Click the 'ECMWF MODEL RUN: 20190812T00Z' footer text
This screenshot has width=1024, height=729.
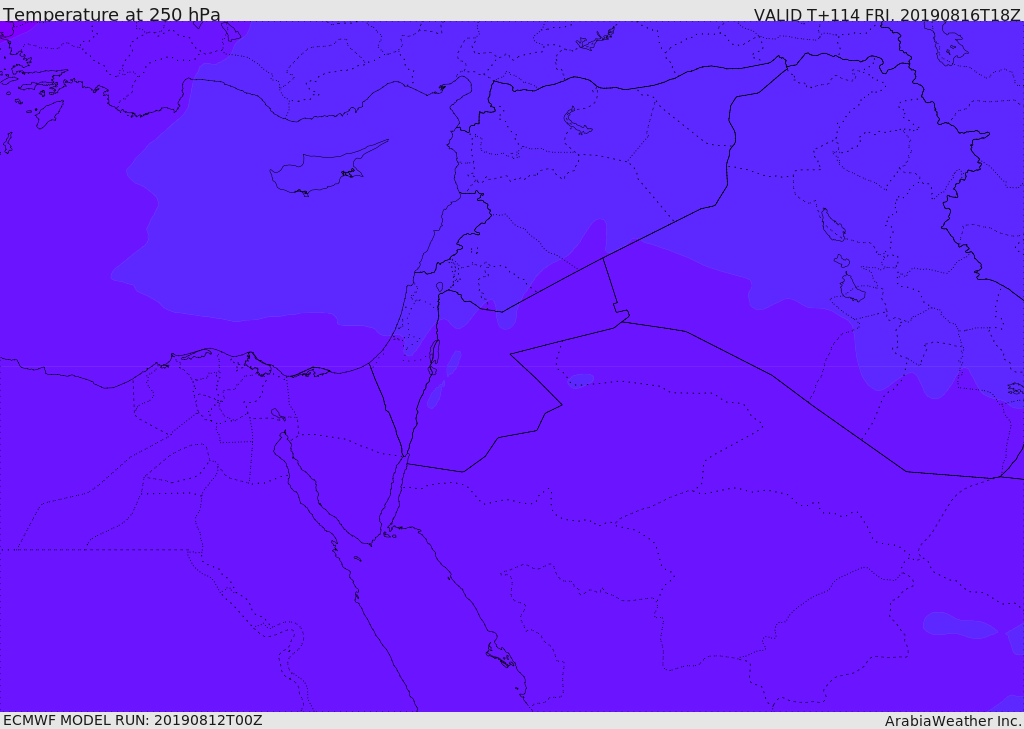133,721
